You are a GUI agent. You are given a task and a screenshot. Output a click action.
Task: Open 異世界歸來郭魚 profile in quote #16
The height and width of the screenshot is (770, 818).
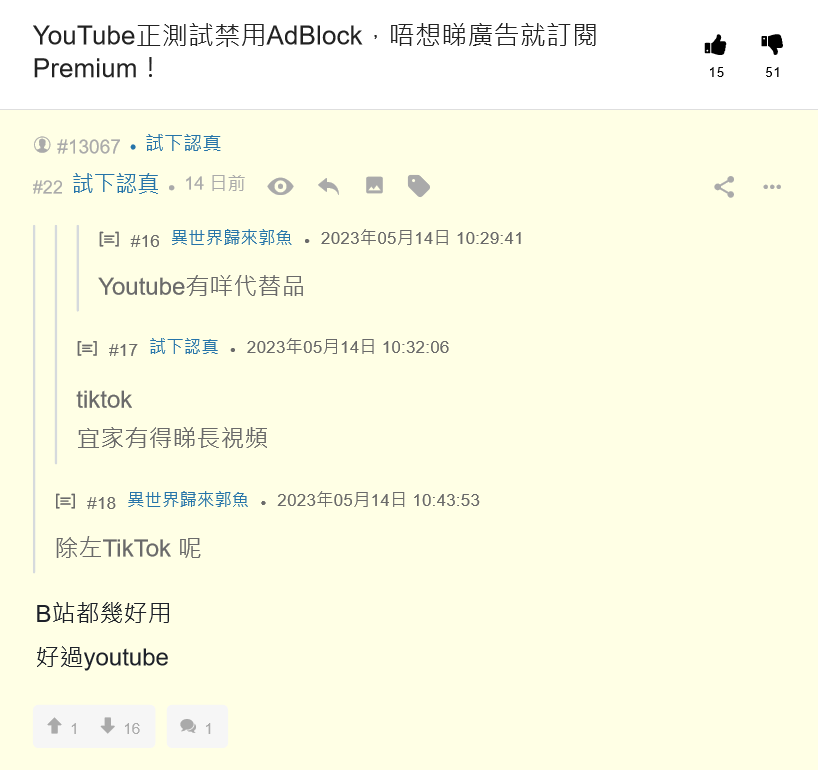coord(232,238)
